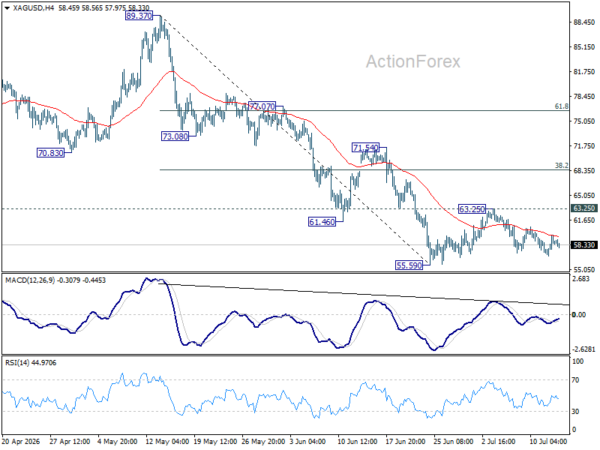Click the 73.080 price label
This screenshot has height=450, width=600.
175,136
